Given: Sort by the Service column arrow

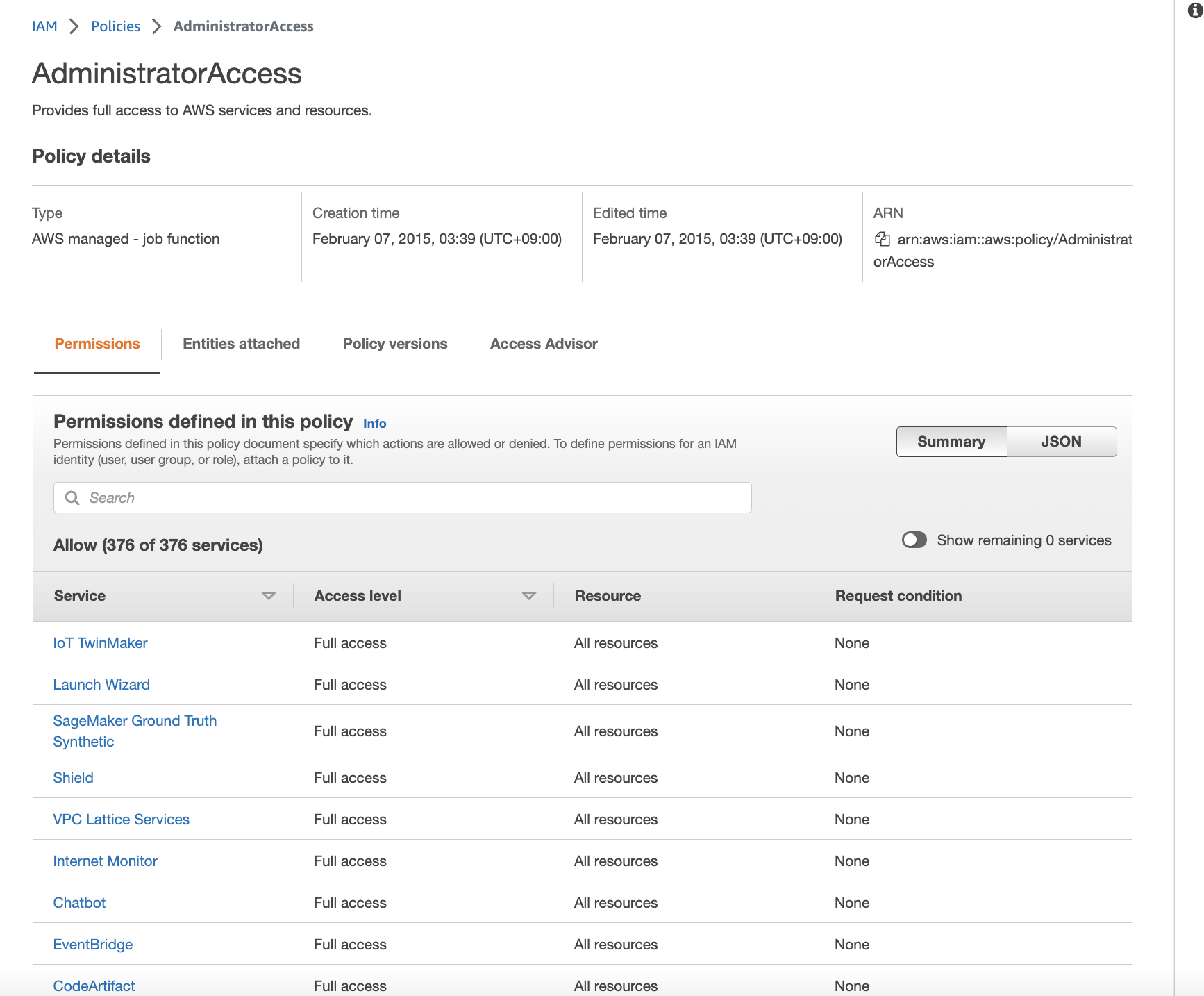Looking at the screenshot, I should click(x=269, y=596).
